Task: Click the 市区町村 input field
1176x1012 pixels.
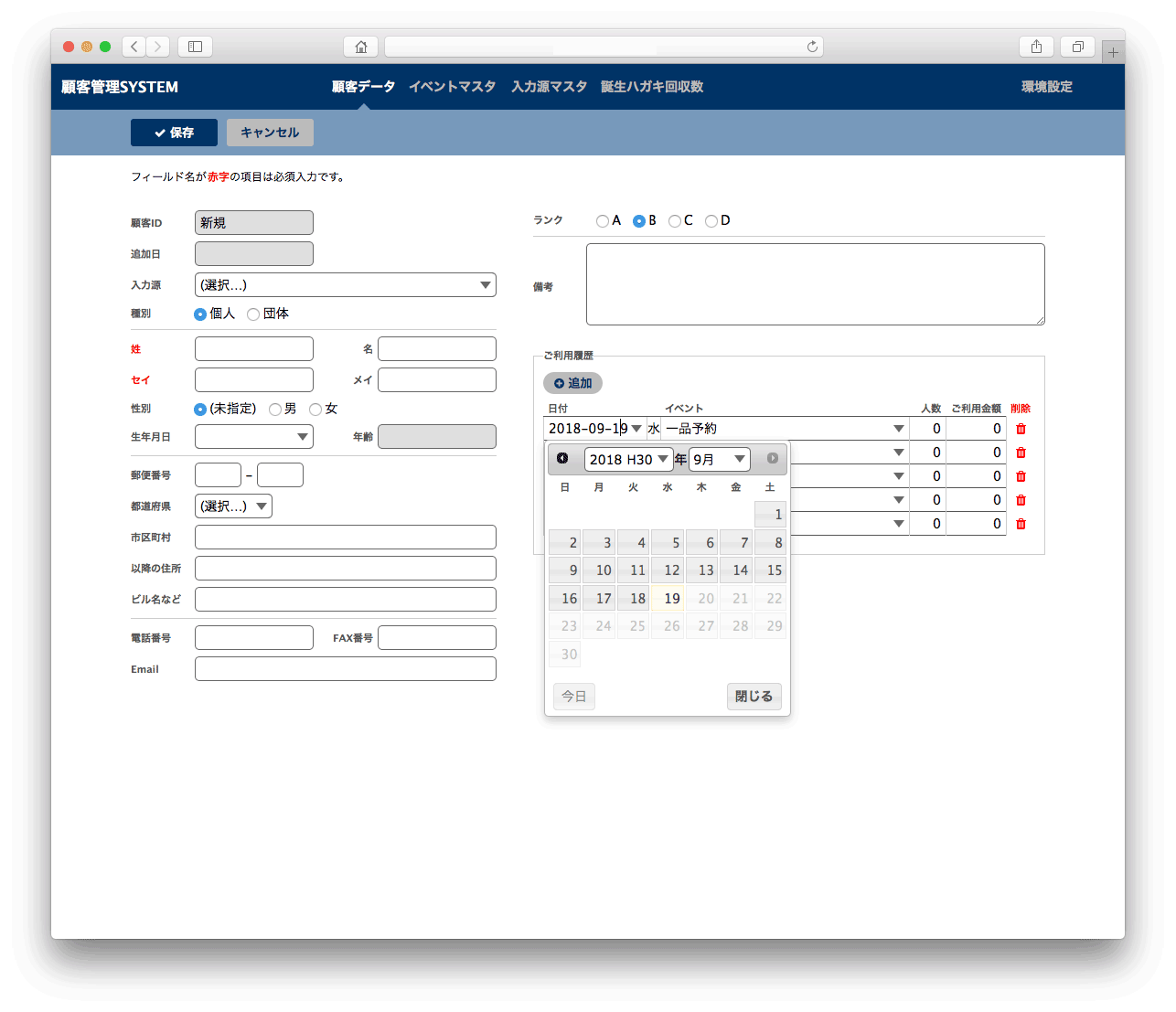Action: click(x=346, y=537)
